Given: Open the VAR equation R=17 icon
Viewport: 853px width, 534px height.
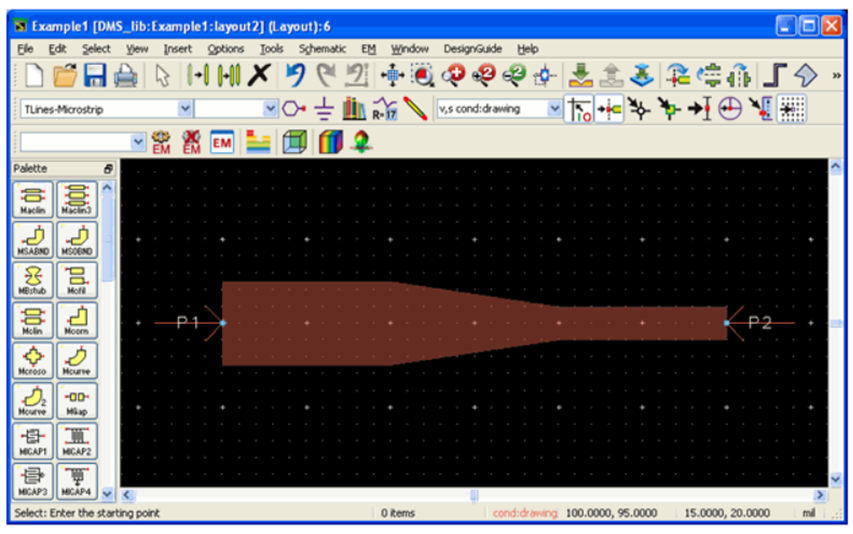Looking at the screenshot, I should click(385, 109).
